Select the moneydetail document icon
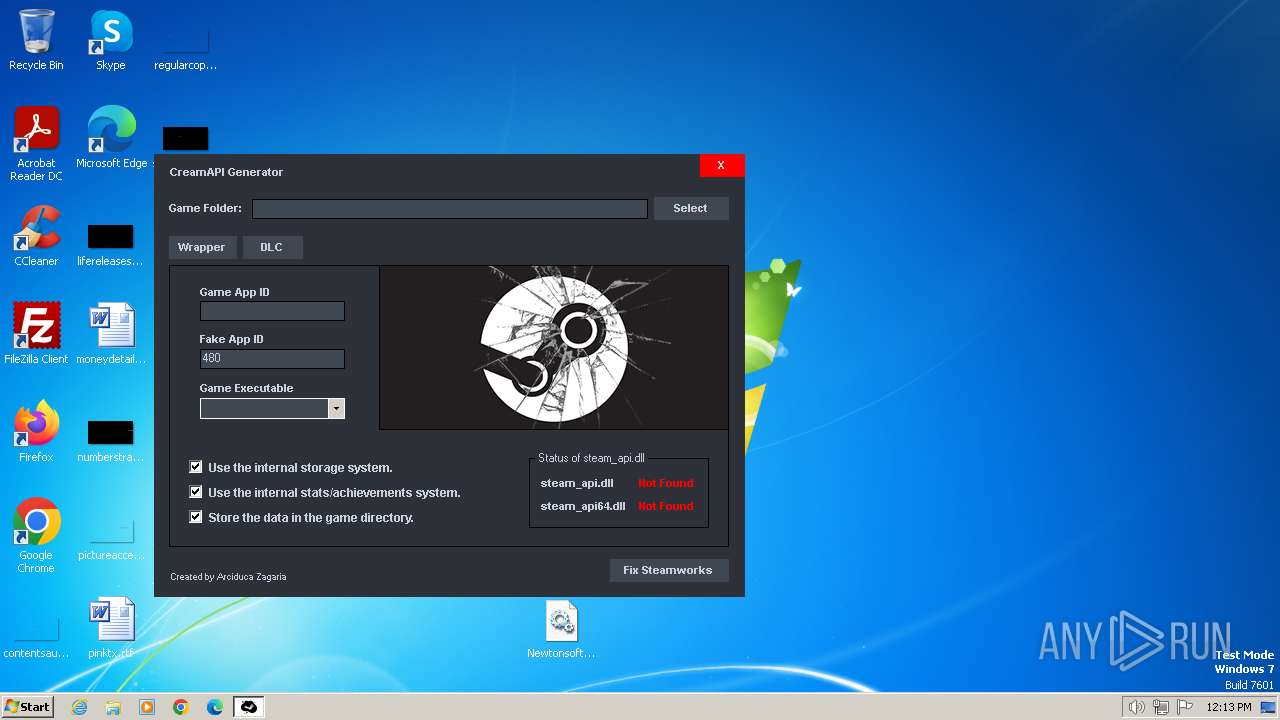The height and width of the screenshot is (720, 1280). coord(111,334)
